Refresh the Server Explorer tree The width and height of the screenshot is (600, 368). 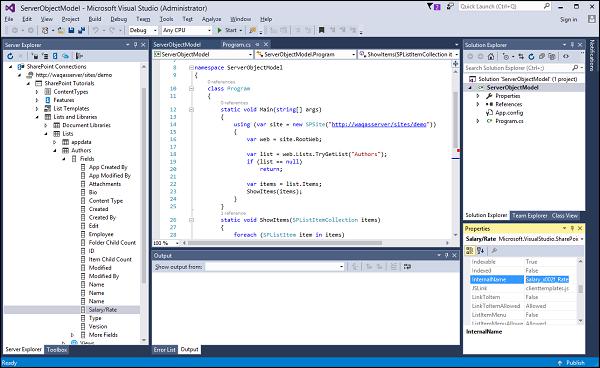[x=10, y=56]
